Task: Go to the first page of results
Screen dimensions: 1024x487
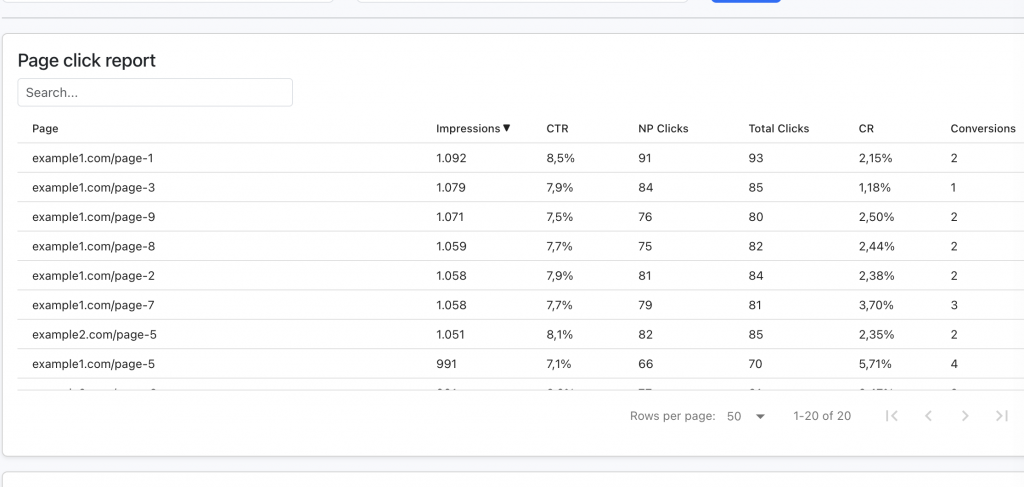Action: click(892, 416)
